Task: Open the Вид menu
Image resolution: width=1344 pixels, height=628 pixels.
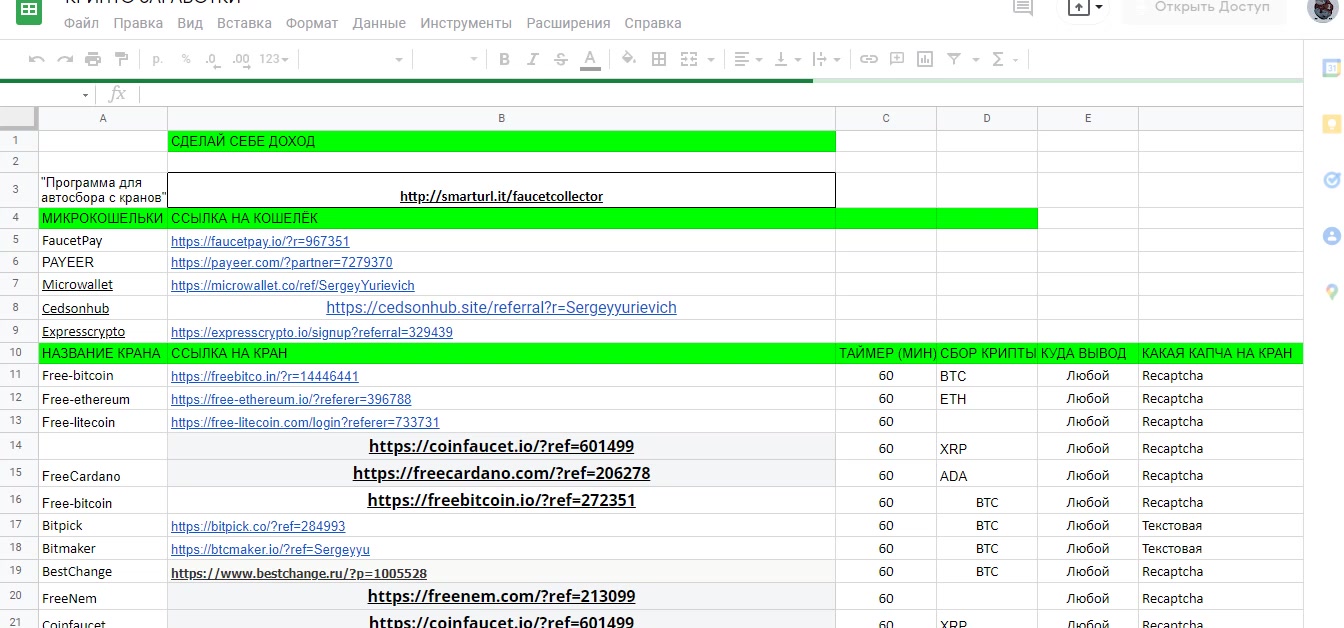Action: [x=189, y=23]
